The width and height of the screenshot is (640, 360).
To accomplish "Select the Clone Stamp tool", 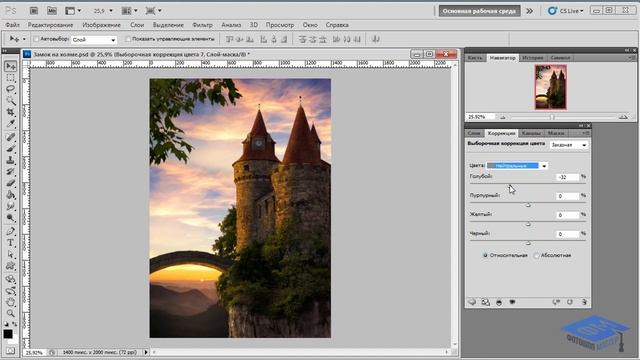I will (11, 160).
